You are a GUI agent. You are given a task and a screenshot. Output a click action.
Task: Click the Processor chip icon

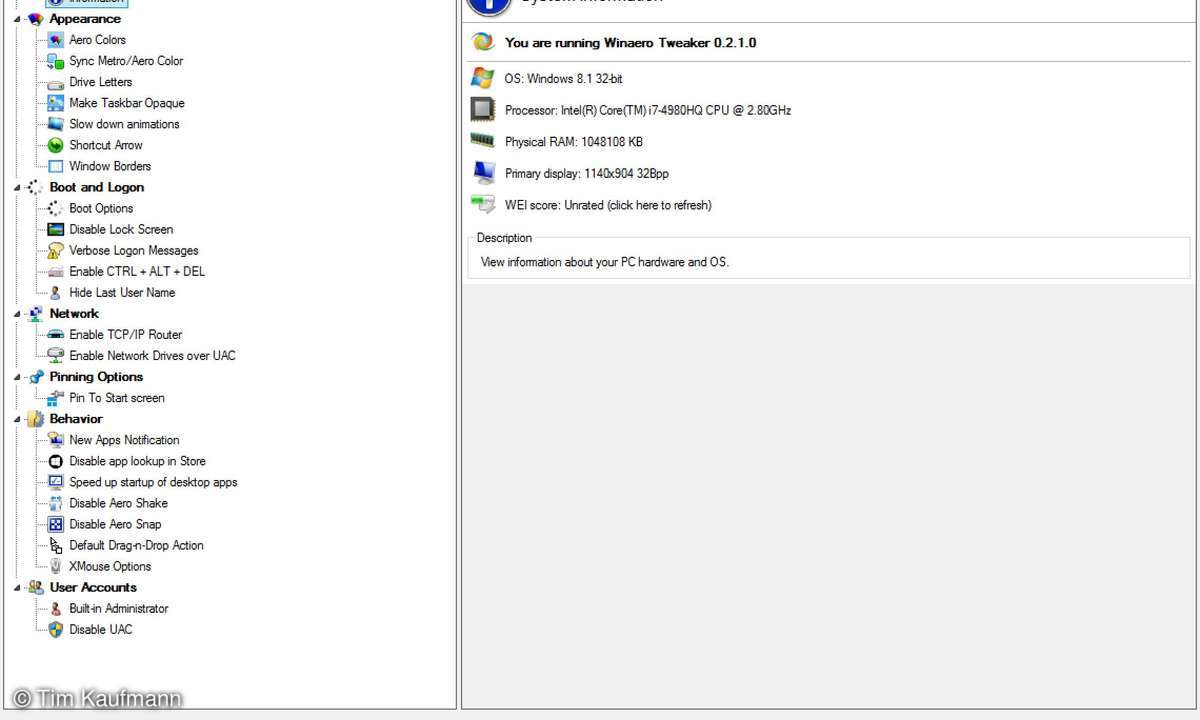click(x=483, y=110)
